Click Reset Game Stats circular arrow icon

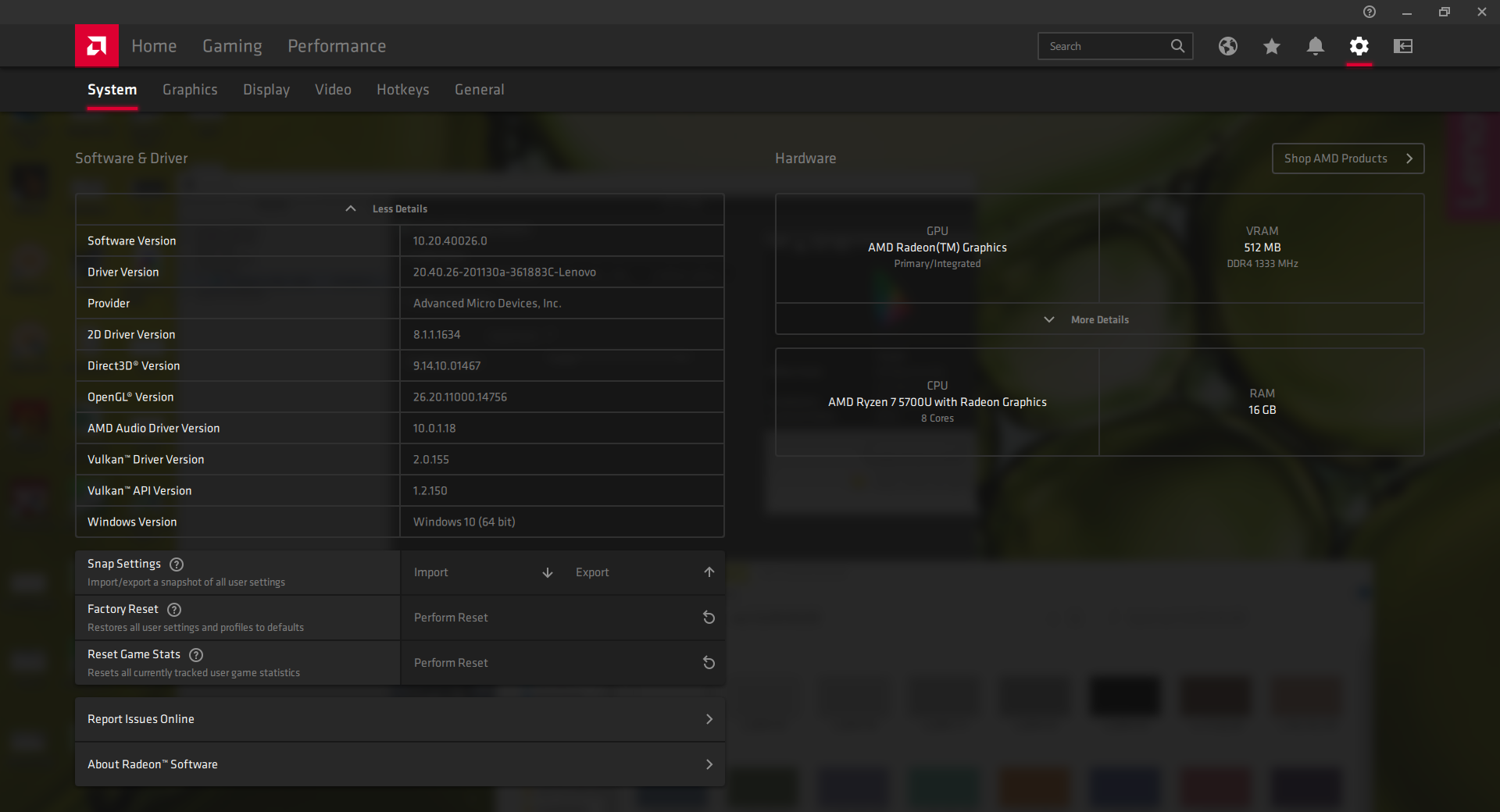709,663
